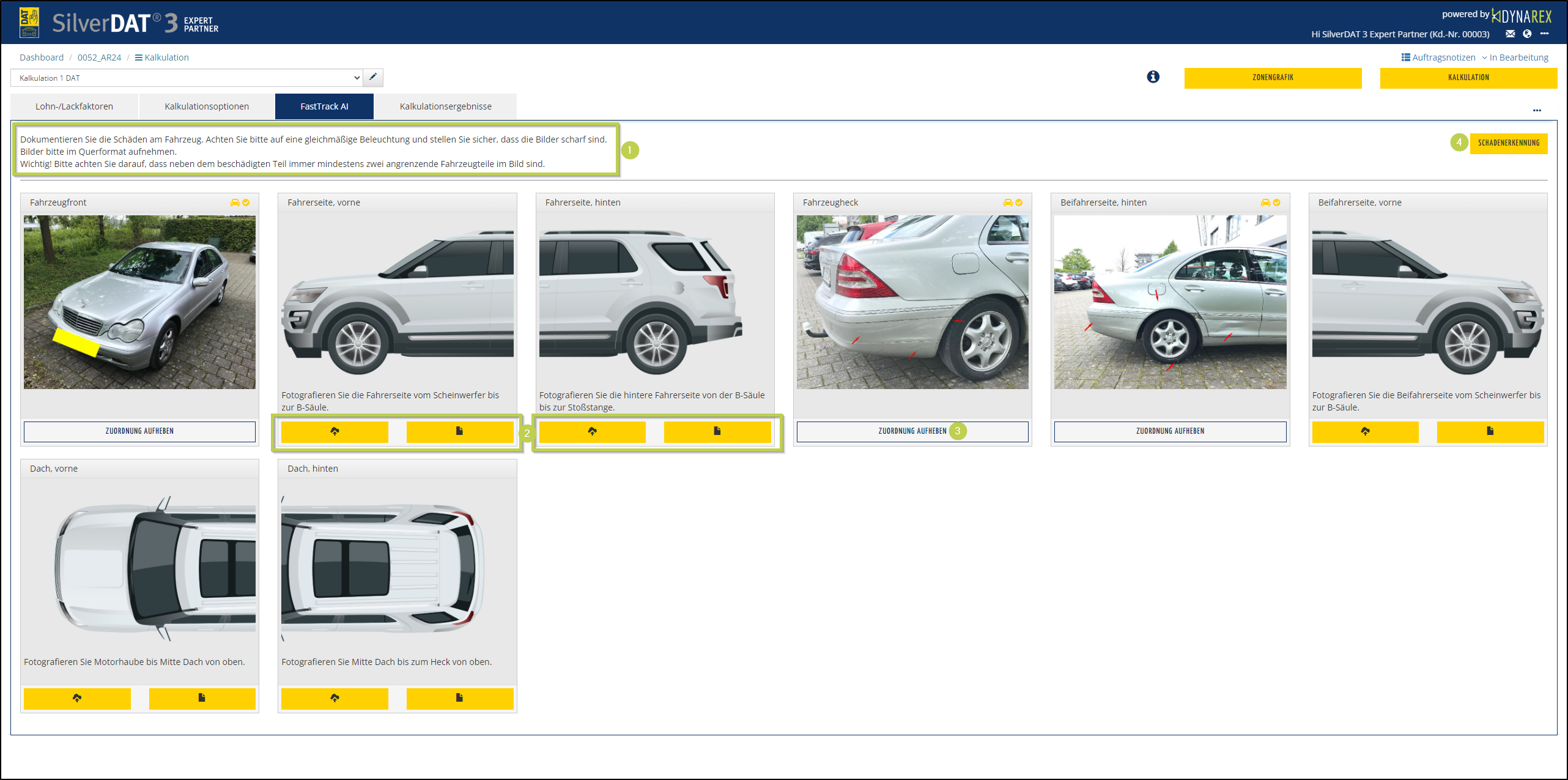Click the Fahrzeugheck damage photo thumbnail

pos(912,302)
